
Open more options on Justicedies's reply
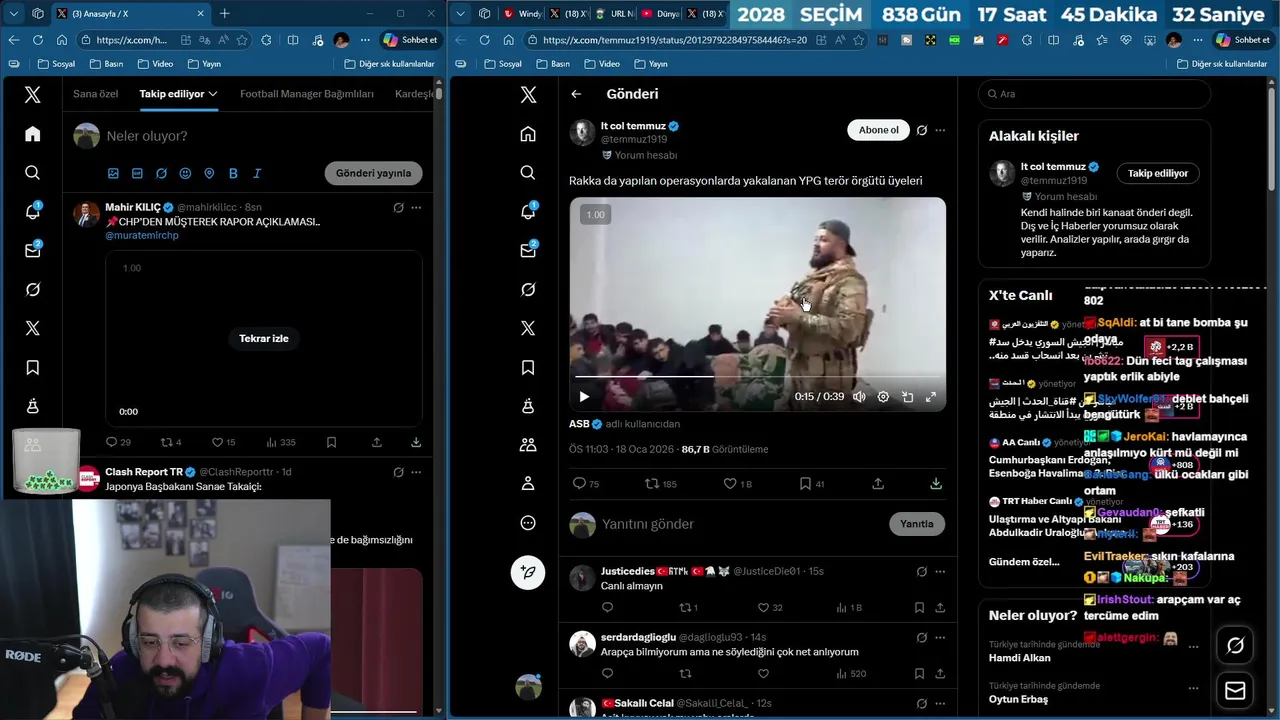[x=940, y=572]
